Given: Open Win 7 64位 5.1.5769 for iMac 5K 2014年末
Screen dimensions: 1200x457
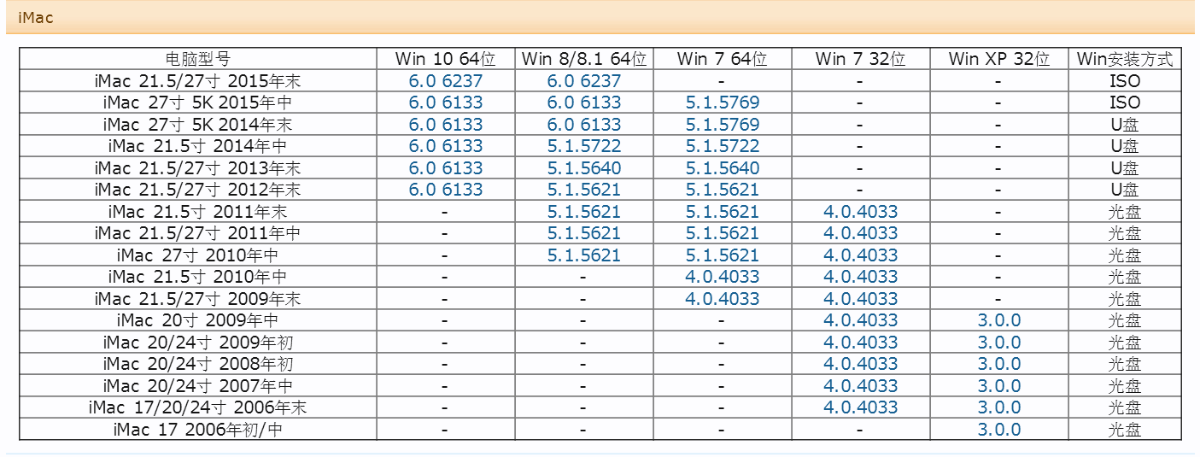Looking at the screenshot, I should (x=722, y=125).
